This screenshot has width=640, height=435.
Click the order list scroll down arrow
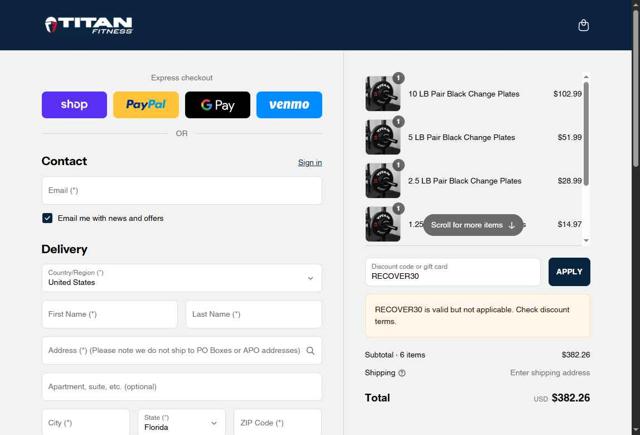tap(586, 241)
